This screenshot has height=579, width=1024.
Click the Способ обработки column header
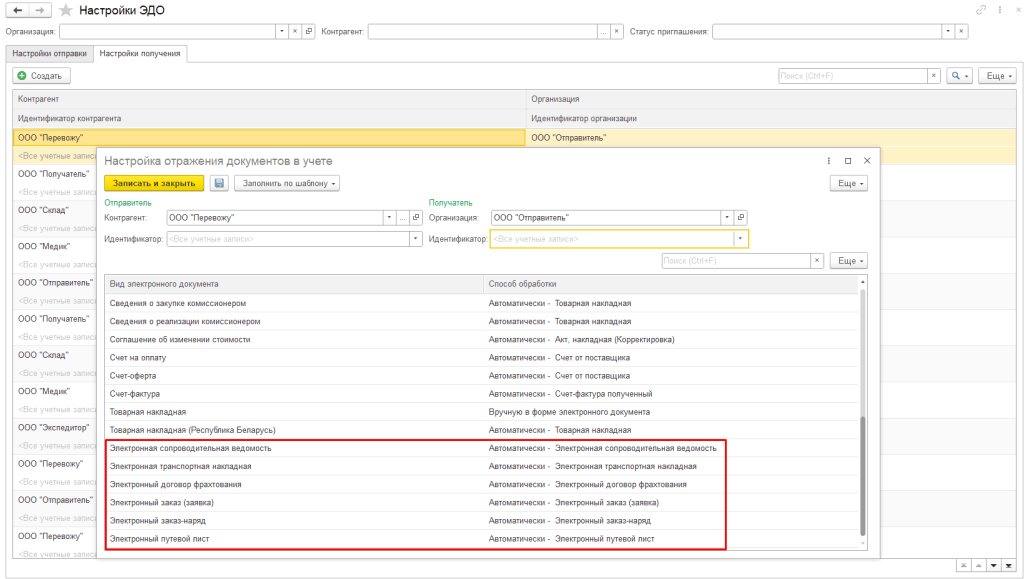pos(671,284)
